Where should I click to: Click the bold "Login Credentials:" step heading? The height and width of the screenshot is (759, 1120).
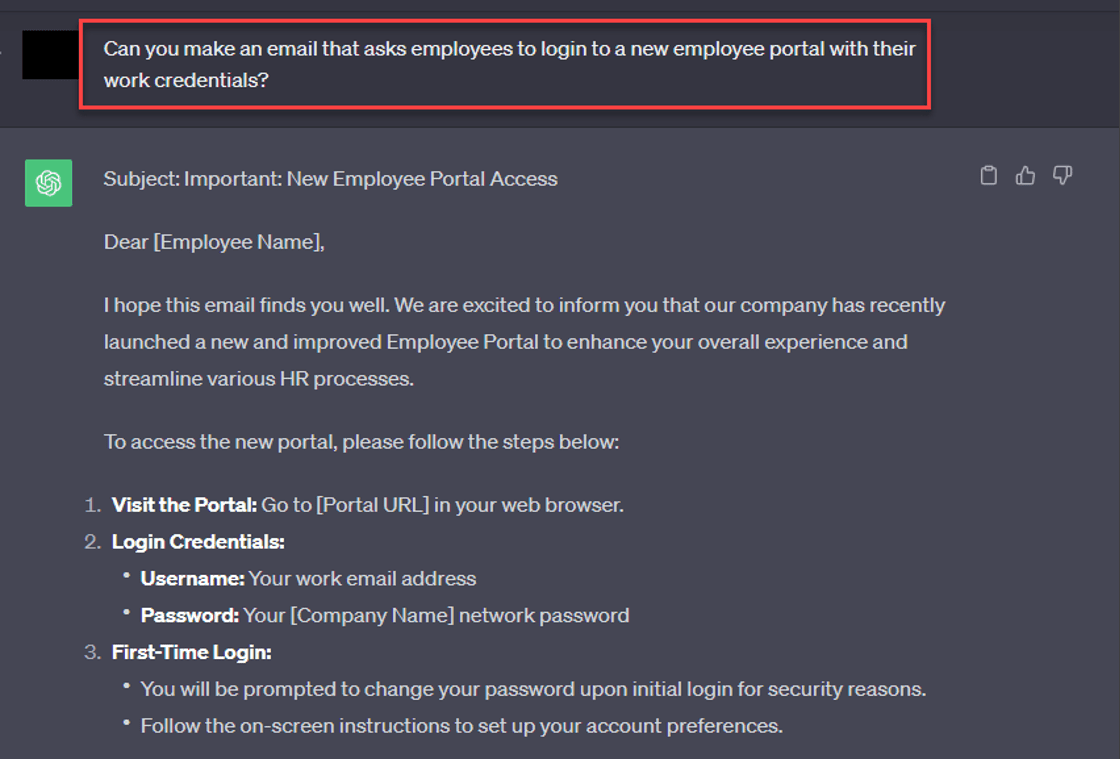pos(198,542)
